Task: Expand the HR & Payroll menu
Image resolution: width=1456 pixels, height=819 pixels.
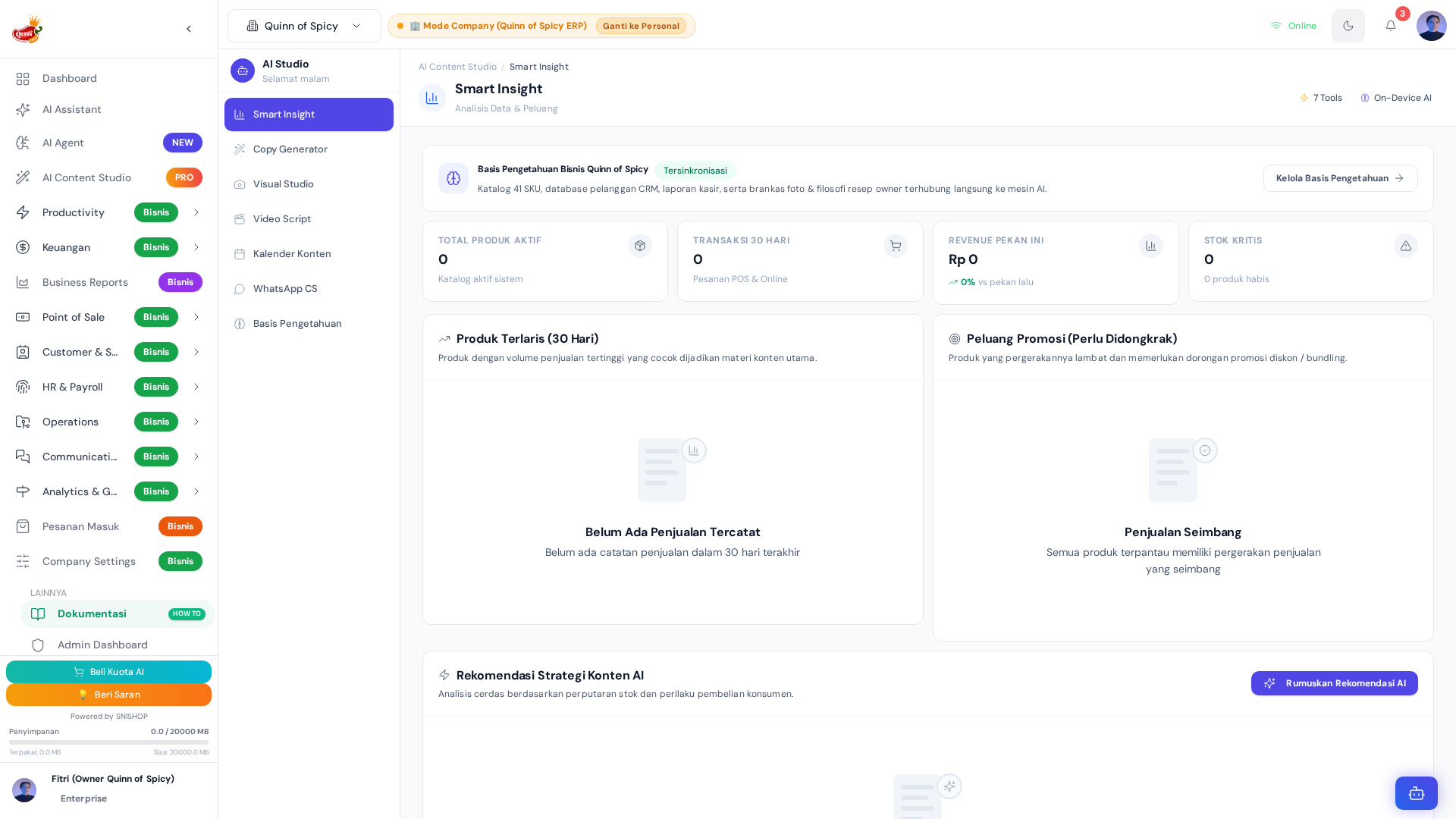Action: point(196,387)
